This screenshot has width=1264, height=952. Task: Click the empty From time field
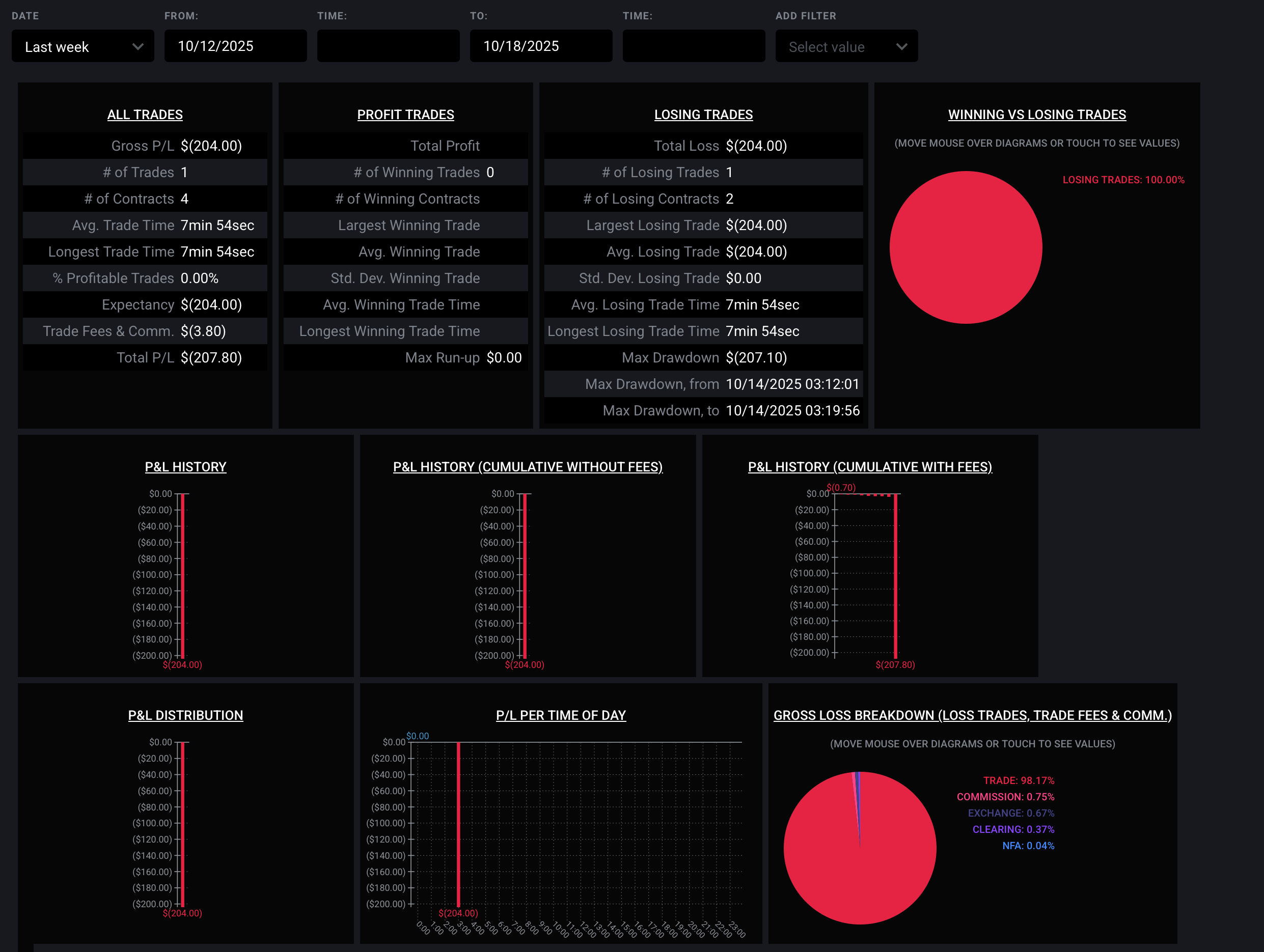[x=388, y=46]
